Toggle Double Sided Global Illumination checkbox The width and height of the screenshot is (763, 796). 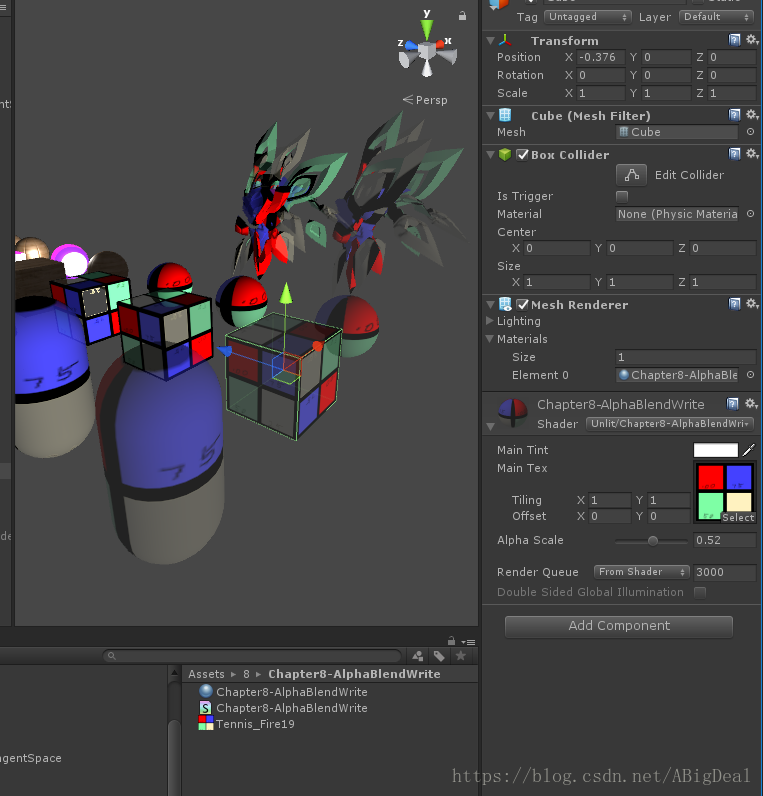(x=700, y=592)
